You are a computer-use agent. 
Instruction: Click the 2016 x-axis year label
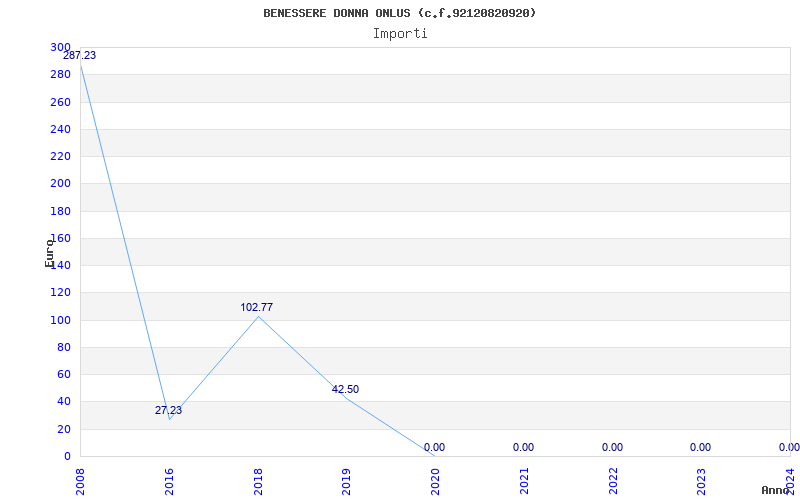pyautogui.click(x=169, y=481)
